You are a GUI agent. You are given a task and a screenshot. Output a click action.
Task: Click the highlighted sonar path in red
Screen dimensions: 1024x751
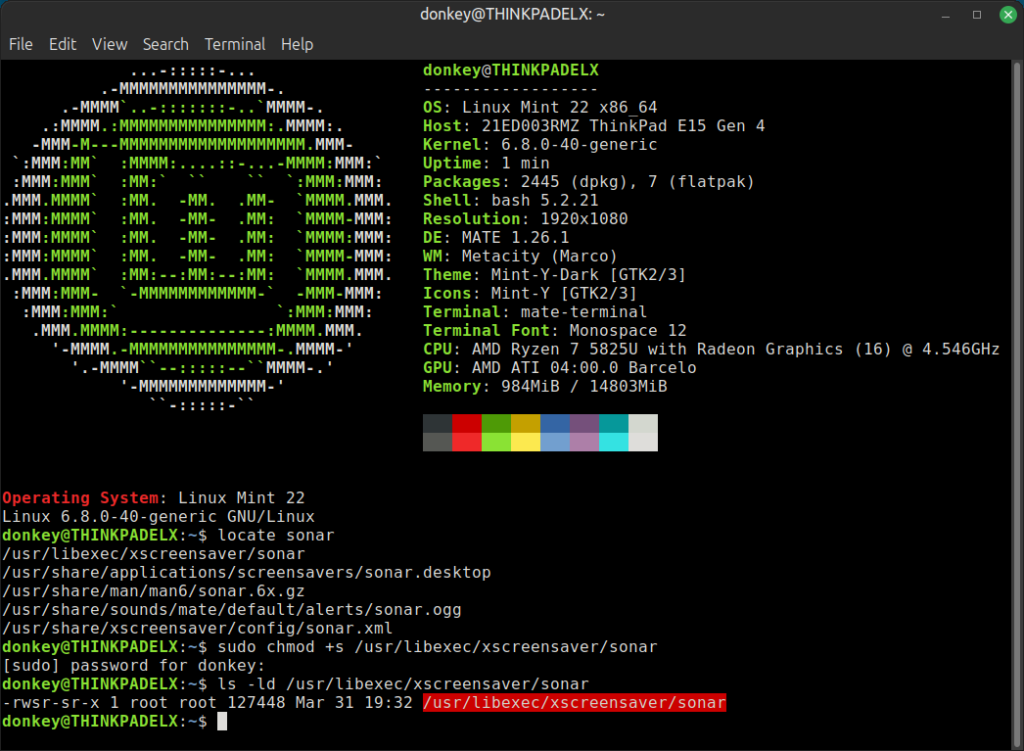click(575, 702)
